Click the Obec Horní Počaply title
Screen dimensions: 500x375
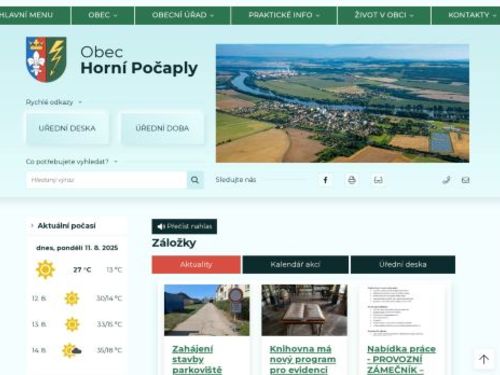(139, 60)
